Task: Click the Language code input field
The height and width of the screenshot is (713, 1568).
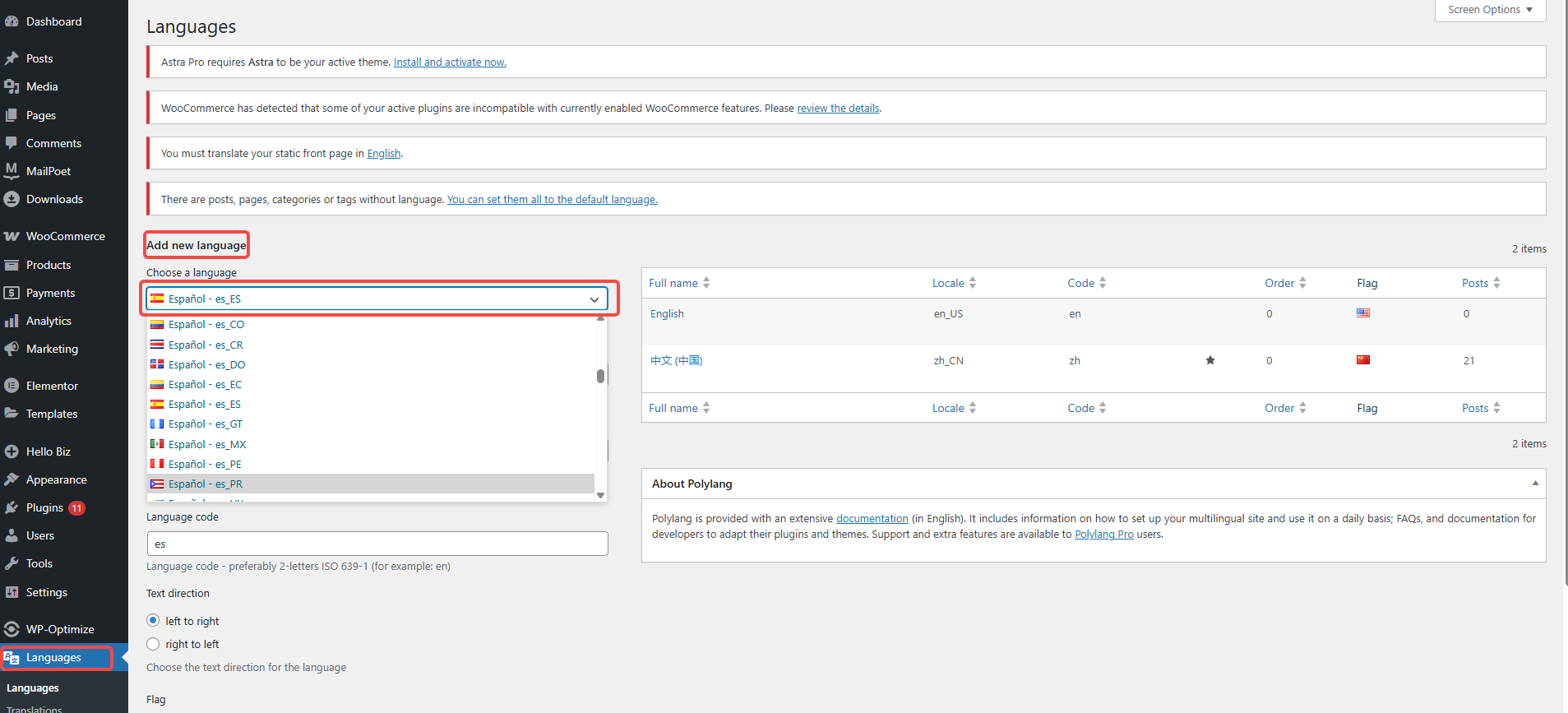Action: (377, 544)
